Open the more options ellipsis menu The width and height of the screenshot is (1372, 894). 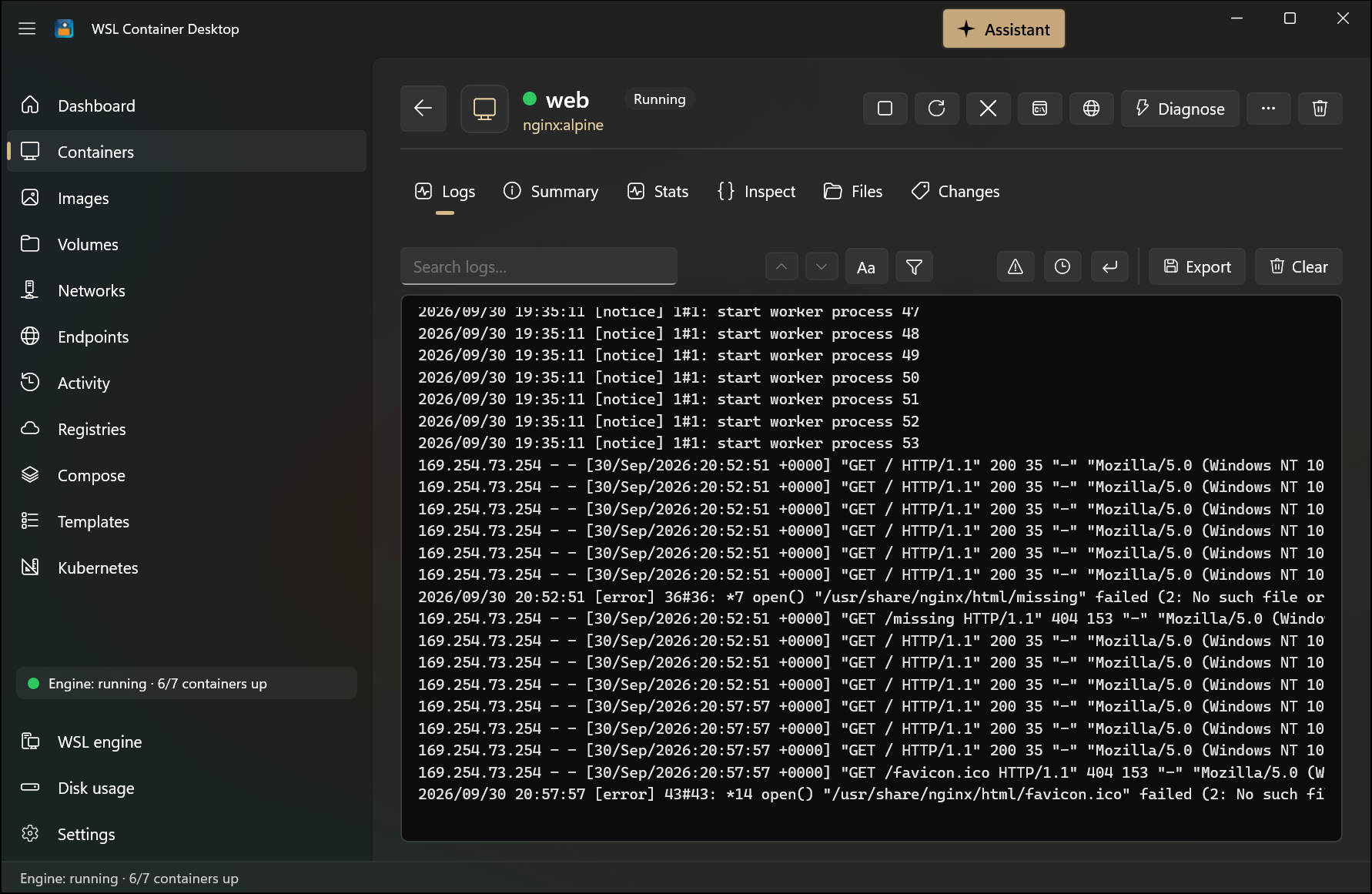tap(1268, 109)
